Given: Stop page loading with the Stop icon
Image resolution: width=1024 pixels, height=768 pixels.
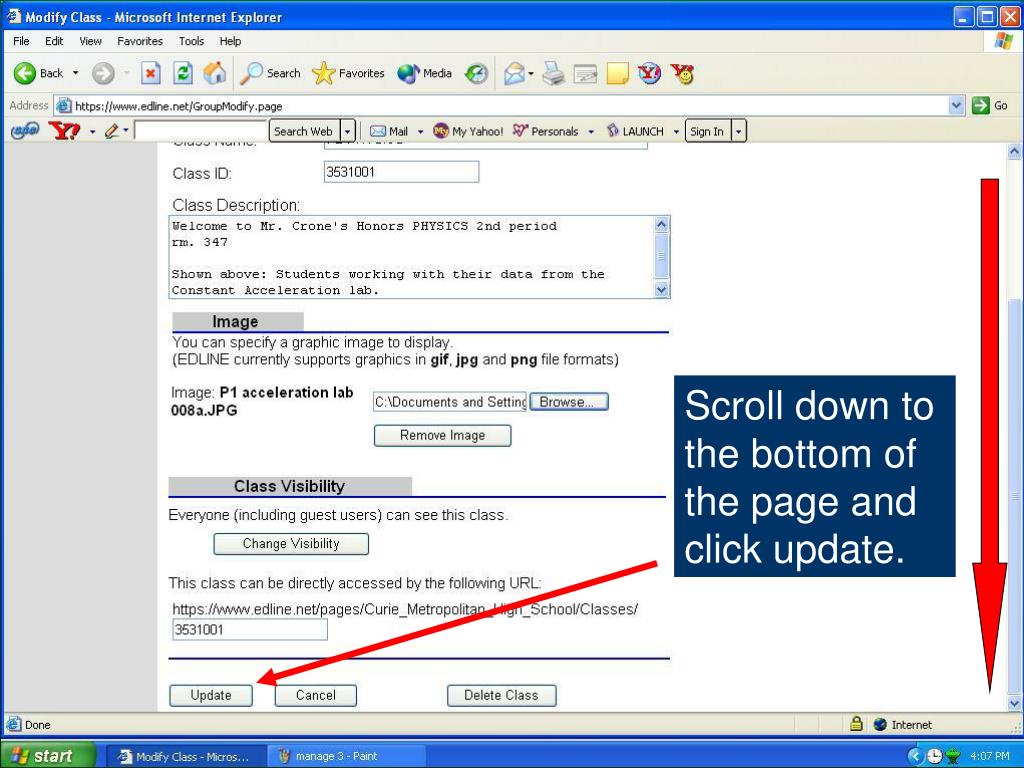Looking at the screenshot, I should [151, 73].
